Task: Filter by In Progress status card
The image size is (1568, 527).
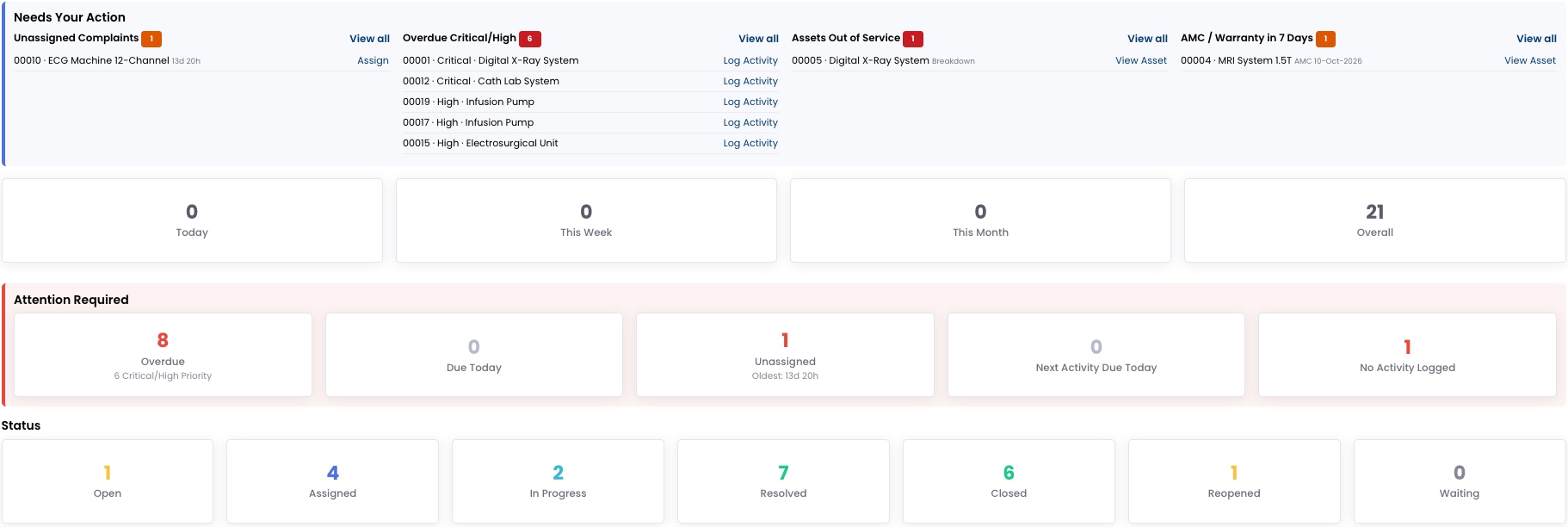Action: pyautogui.click(x=558, y=481)
